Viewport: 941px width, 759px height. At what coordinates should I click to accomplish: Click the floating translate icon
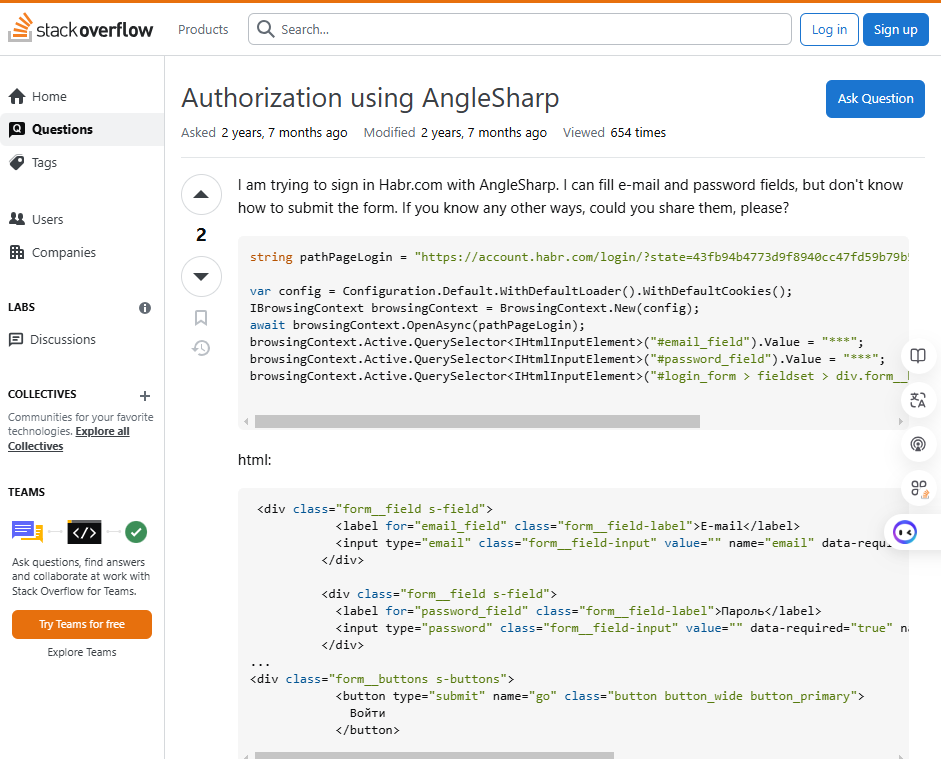click(x=918, y=400)
